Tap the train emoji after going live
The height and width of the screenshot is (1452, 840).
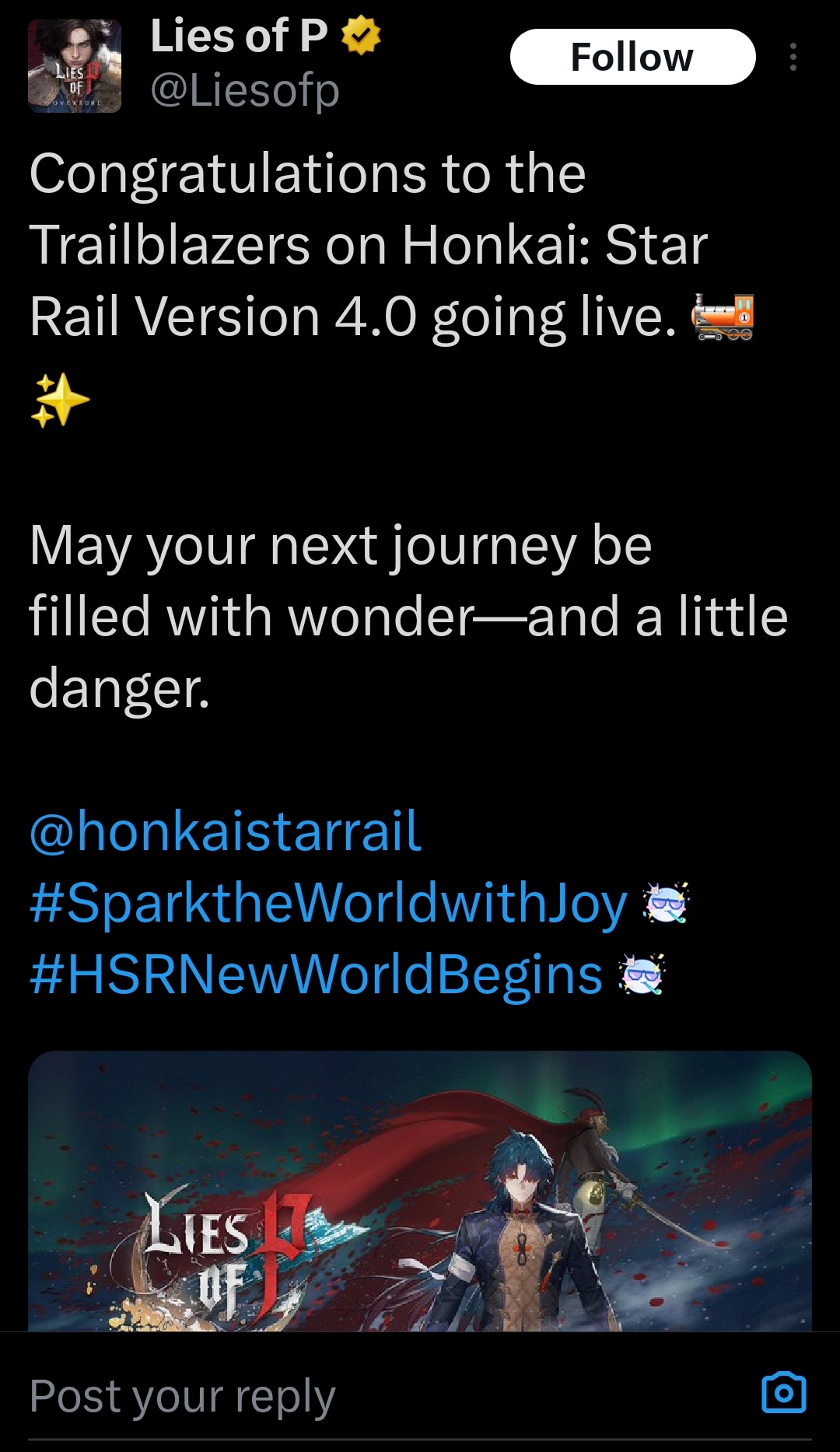[723, 317]
